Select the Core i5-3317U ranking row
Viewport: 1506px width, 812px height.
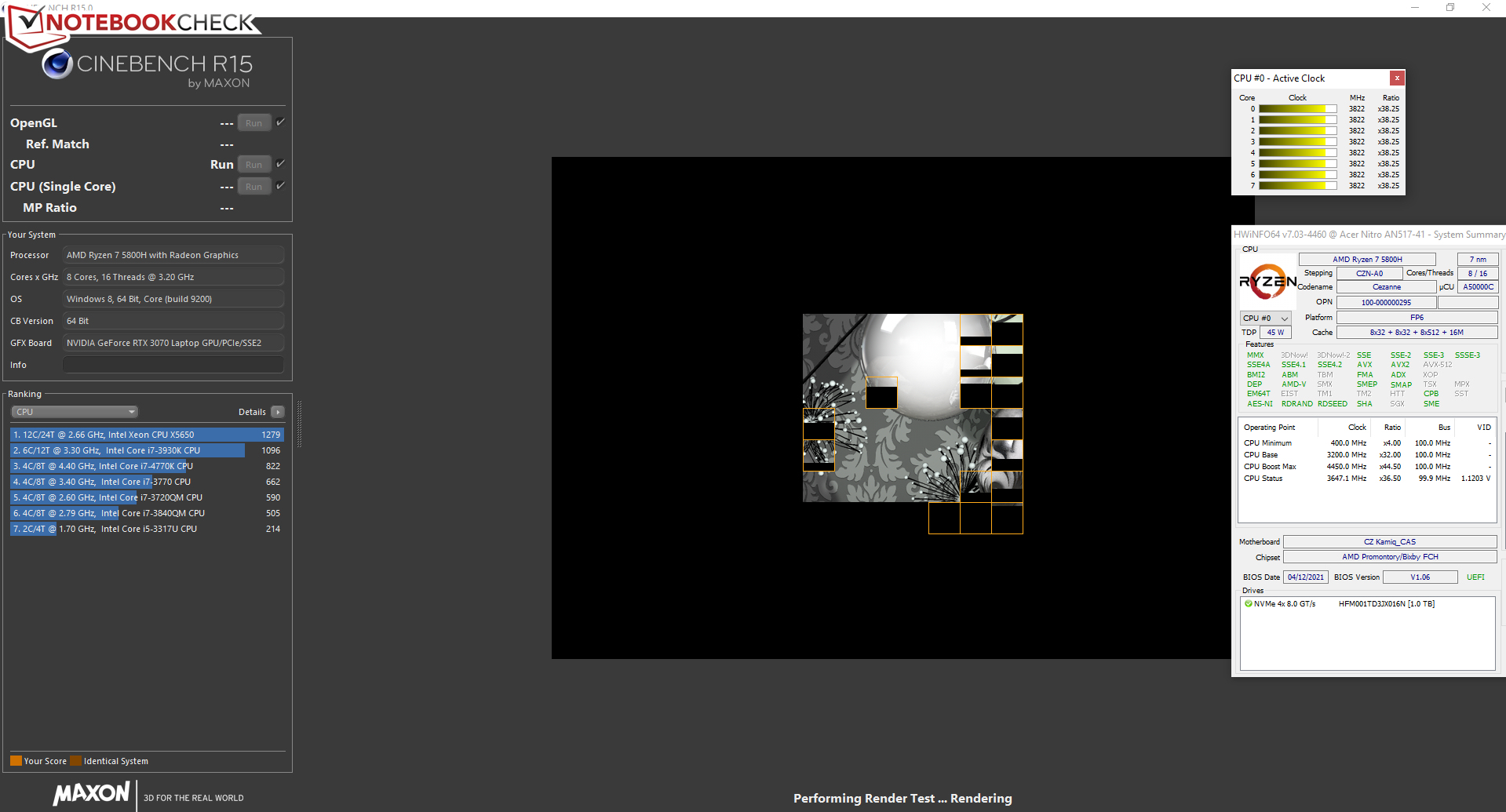point(147,529)
